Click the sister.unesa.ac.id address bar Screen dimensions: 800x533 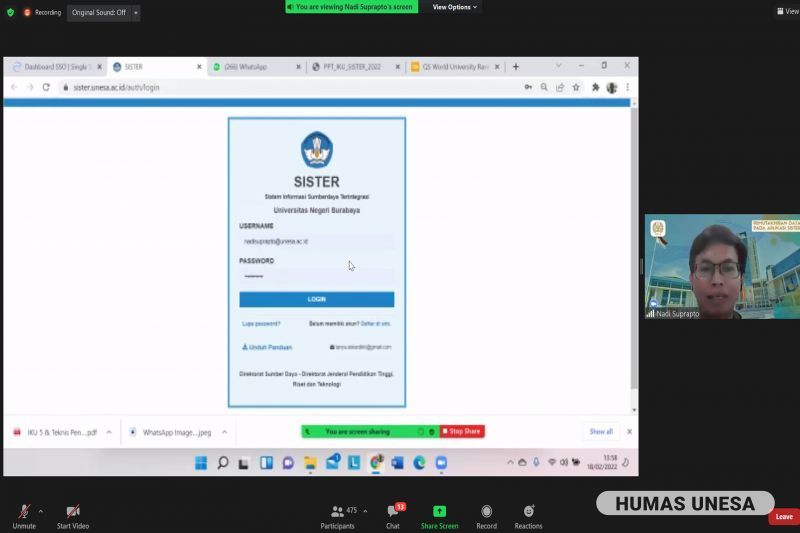(286, 87)
